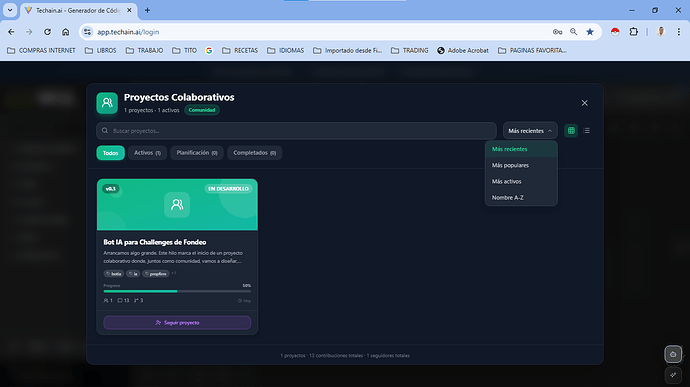Click the Seguir proyecto button
The width and height of the screenshot is (690, 387).
(x=177, y=323)
